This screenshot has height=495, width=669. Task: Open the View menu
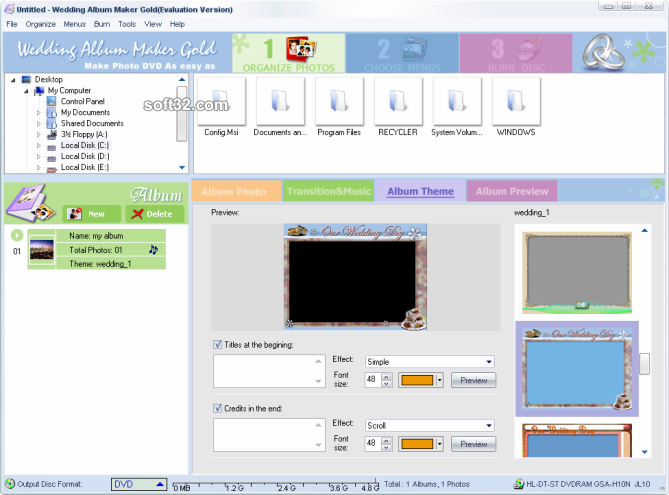pos(153,24)
